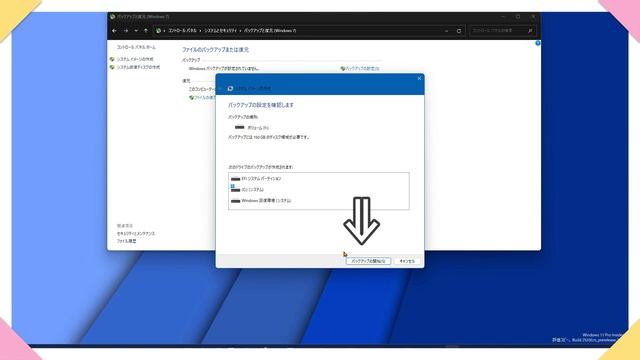
Task: Click バックアップの設定 link
Action: [362, 69]
